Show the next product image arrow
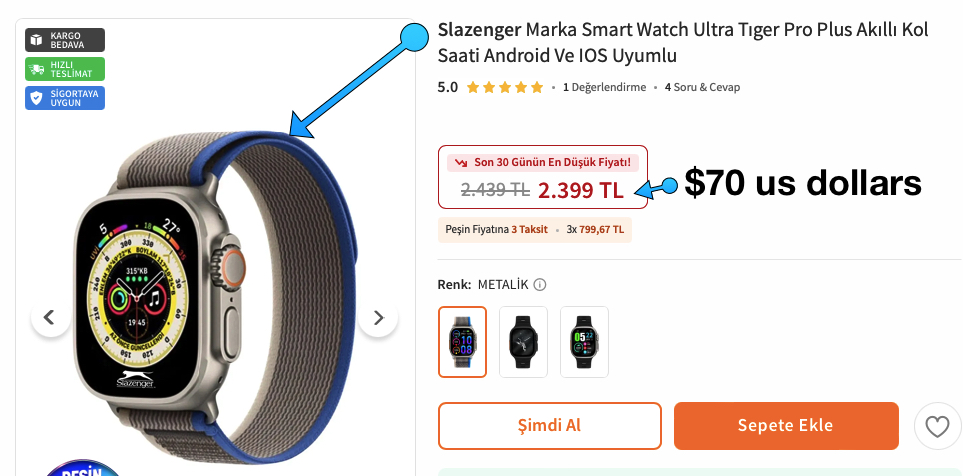The height and width of the screenshot is (476, 963). (x=378, y=318)
